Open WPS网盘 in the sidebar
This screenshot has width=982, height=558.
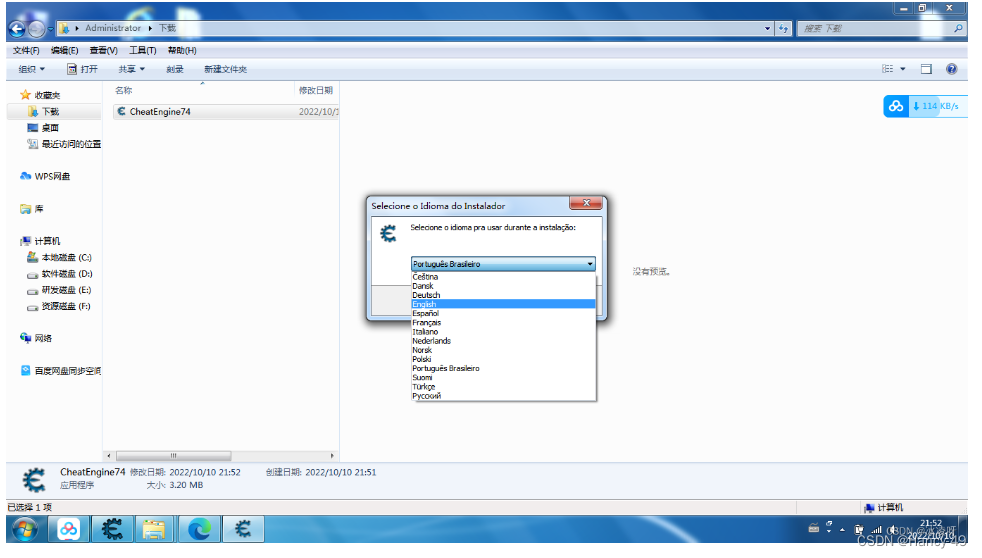tap(45, 177)
